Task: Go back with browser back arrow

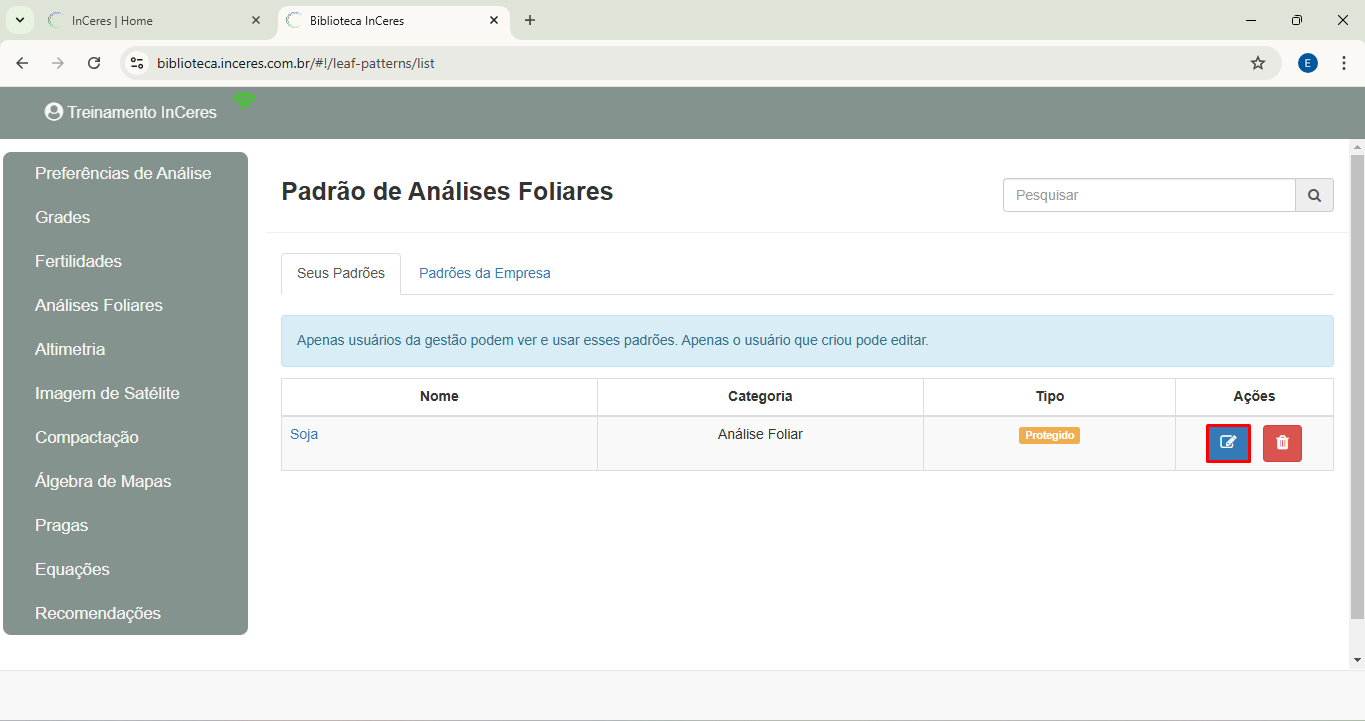Action: (x=22, y=63)
